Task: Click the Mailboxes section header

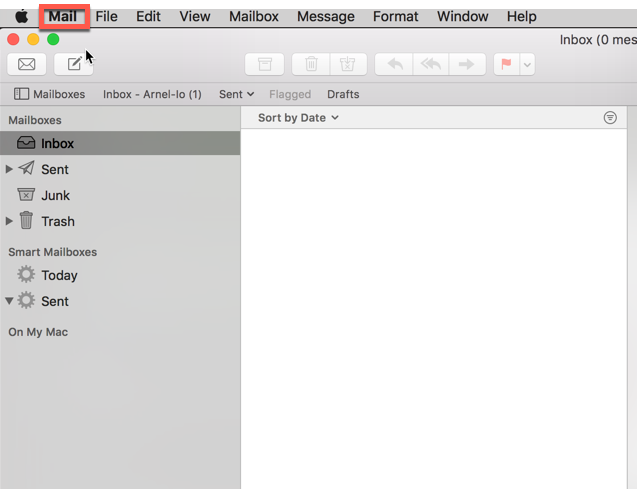Action: pyautogui.click(x=35, y=120)
